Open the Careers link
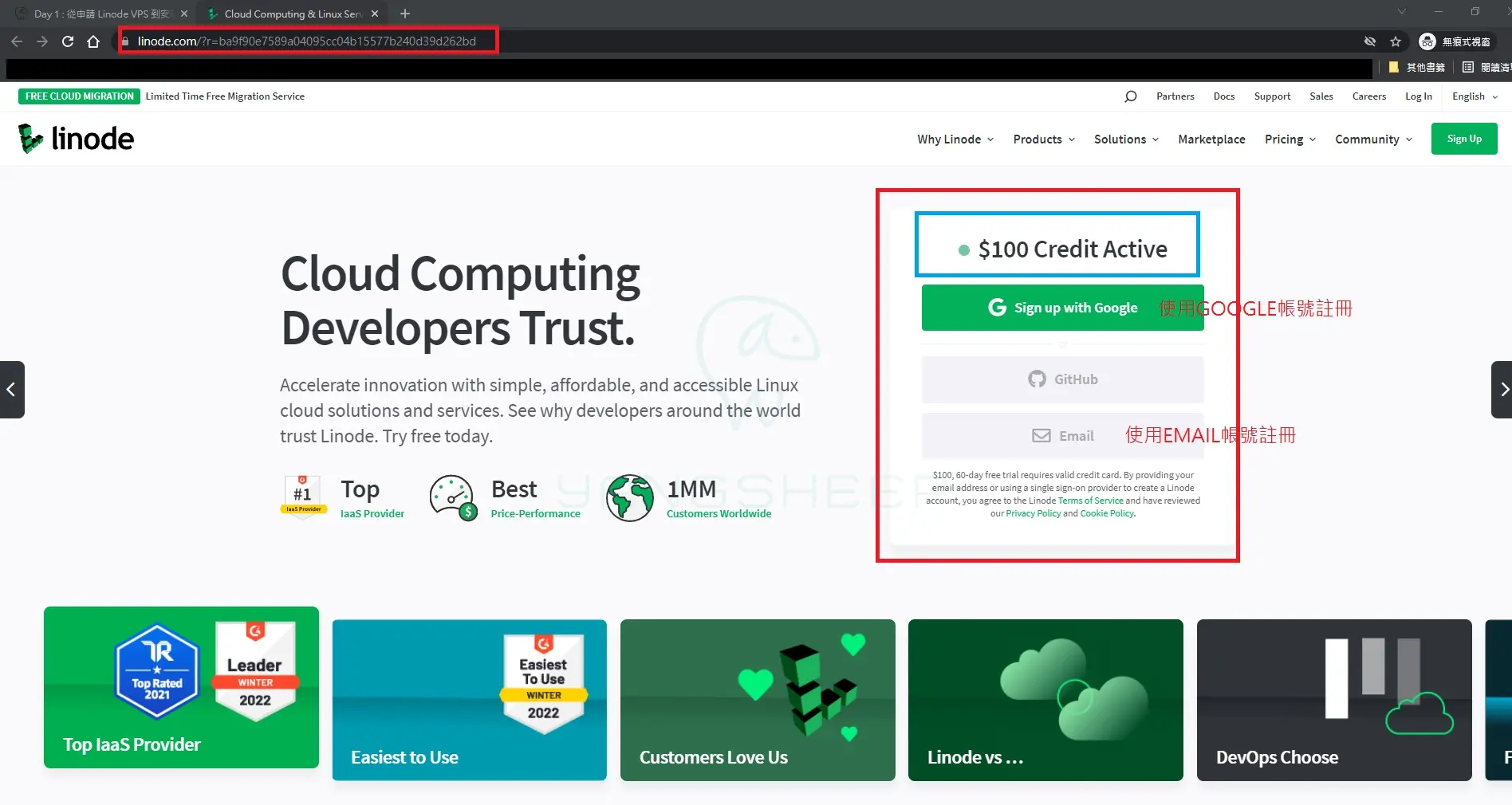Image resolution: width=1512 pixels, height=805 pixels. [1368, 96]
